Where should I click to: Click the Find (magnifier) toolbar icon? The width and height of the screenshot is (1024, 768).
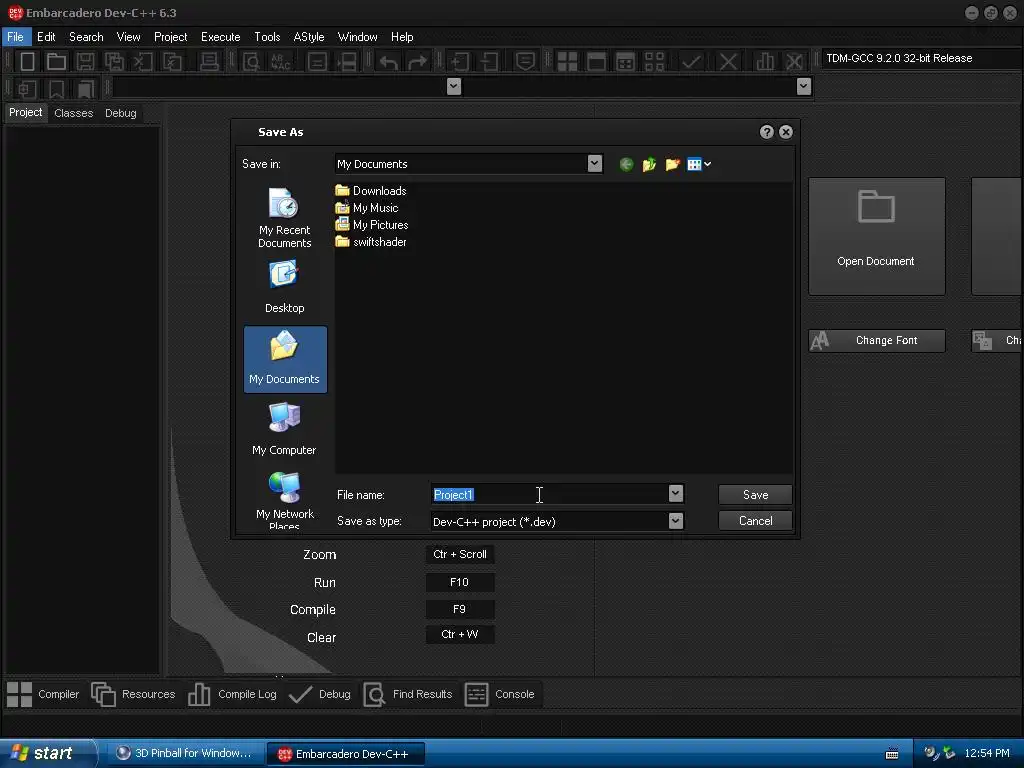point(251,62)
